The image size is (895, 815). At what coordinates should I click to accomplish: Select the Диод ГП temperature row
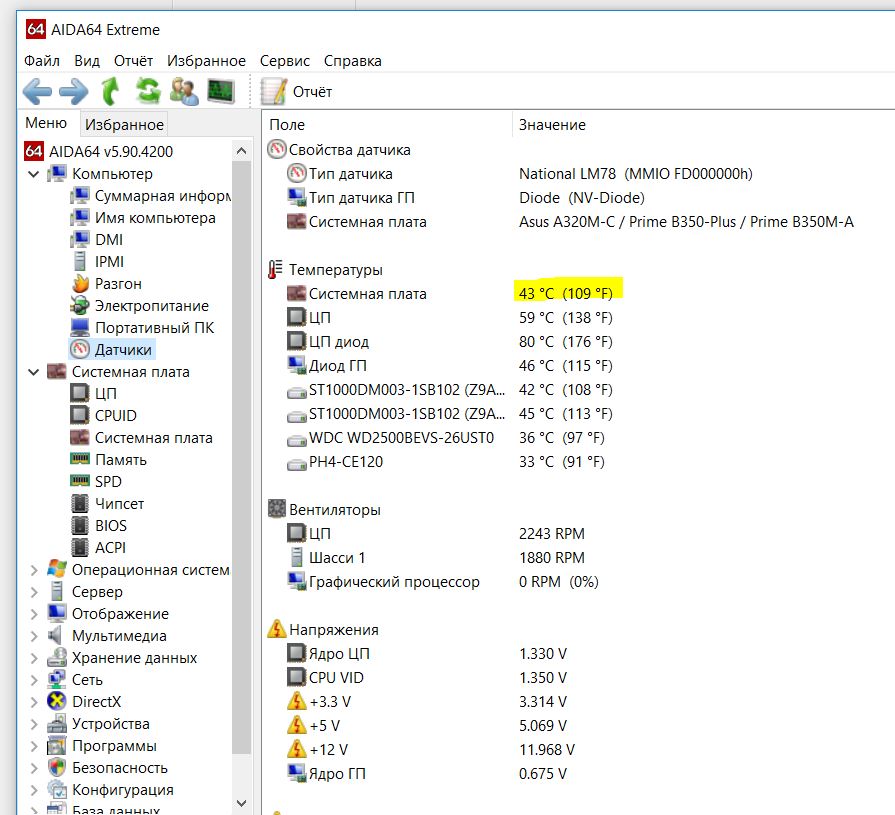tap(450, 365)
